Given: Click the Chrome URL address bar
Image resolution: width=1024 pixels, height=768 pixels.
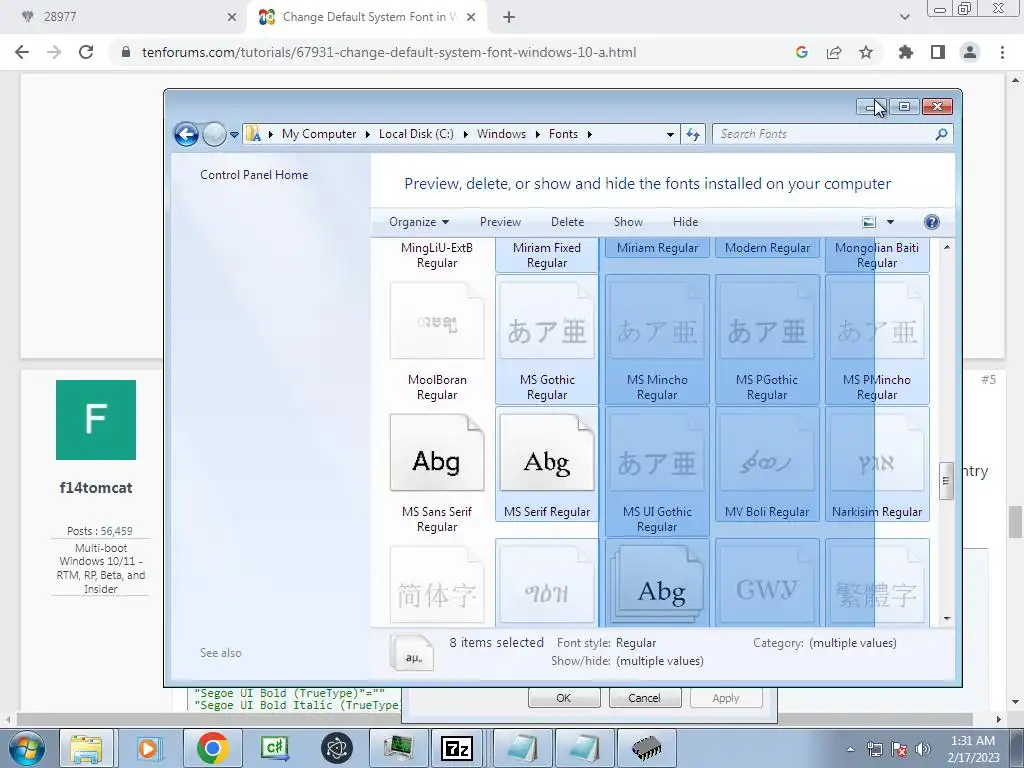Looking at the screenshot, I should tap(451, 52).
